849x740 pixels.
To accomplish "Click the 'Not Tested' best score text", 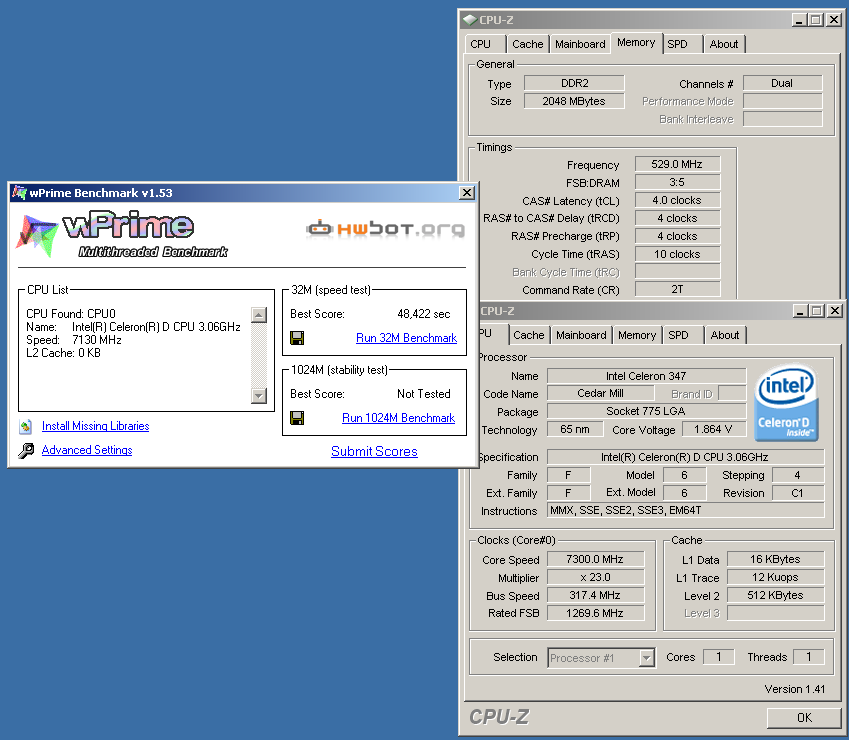I will [x=423, y=394].
